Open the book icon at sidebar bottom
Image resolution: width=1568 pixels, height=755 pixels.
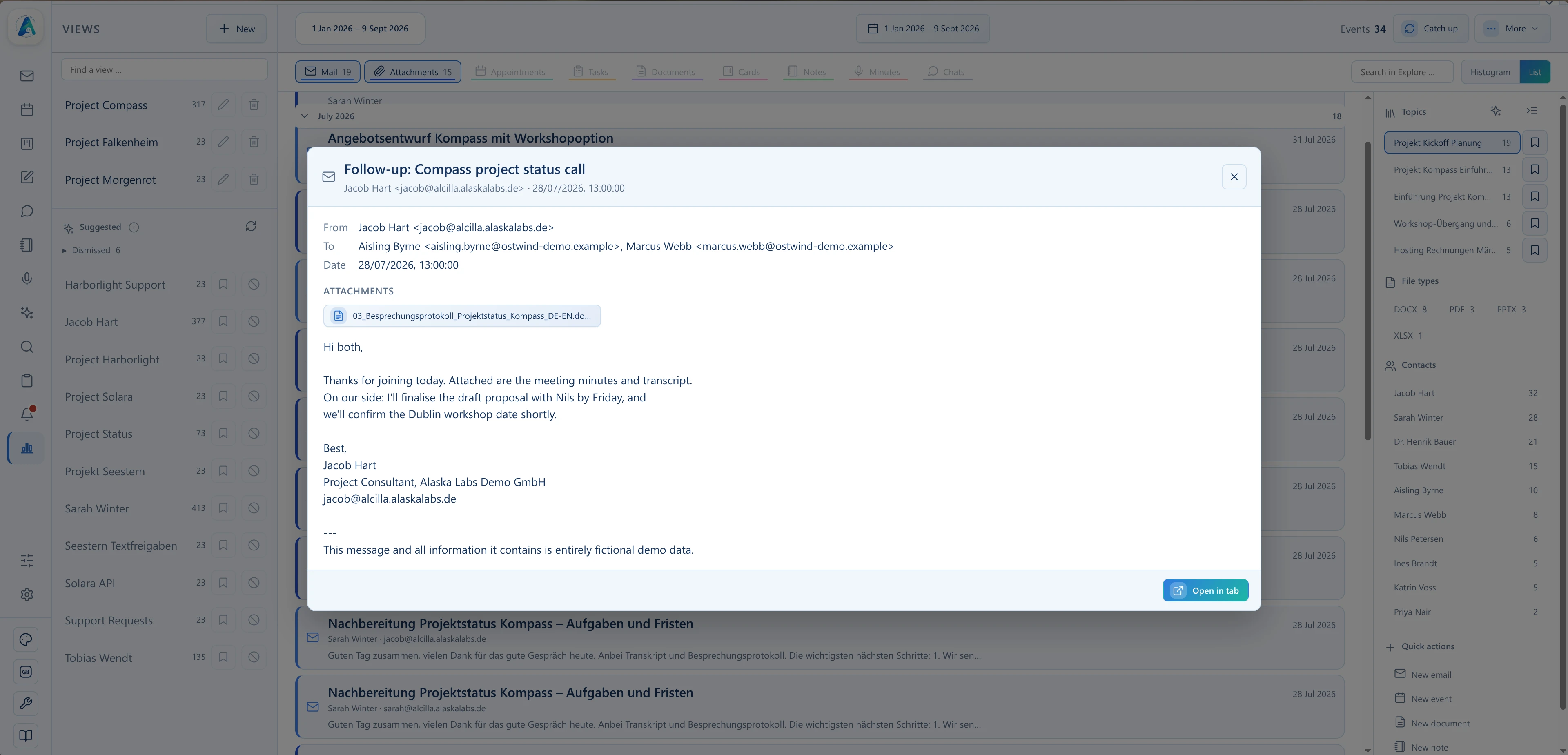coord(26,735)
